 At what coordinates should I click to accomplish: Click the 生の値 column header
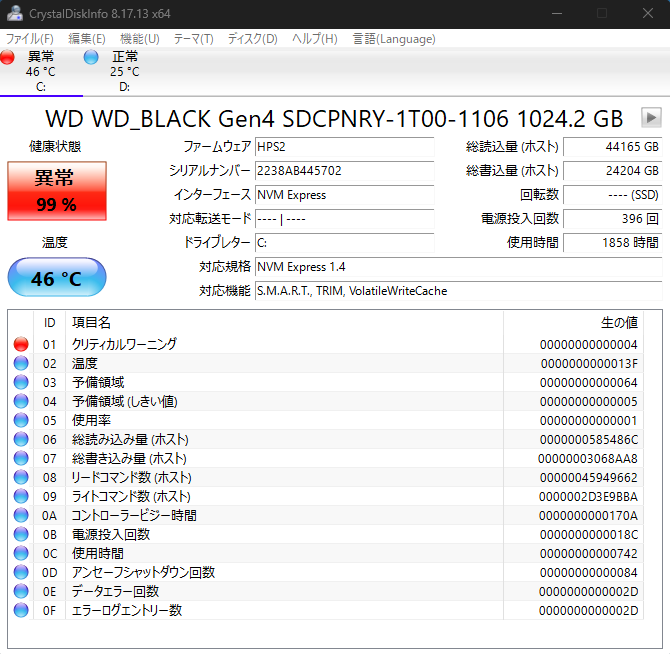pos(573,323)
